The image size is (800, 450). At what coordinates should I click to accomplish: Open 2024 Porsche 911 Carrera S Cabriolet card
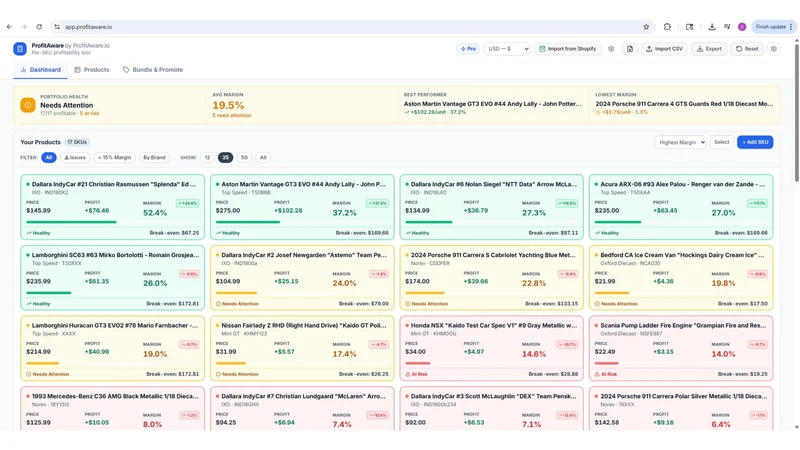pyautogui.click(x=491, y=278)
